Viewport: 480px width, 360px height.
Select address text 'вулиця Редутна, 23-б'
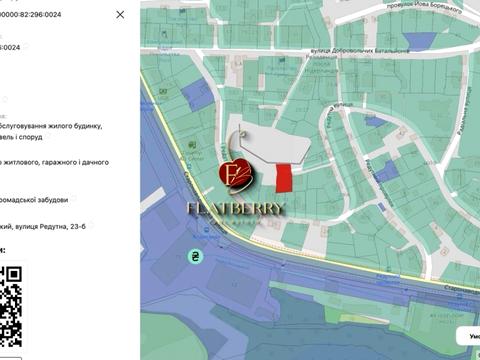(51, 226)
